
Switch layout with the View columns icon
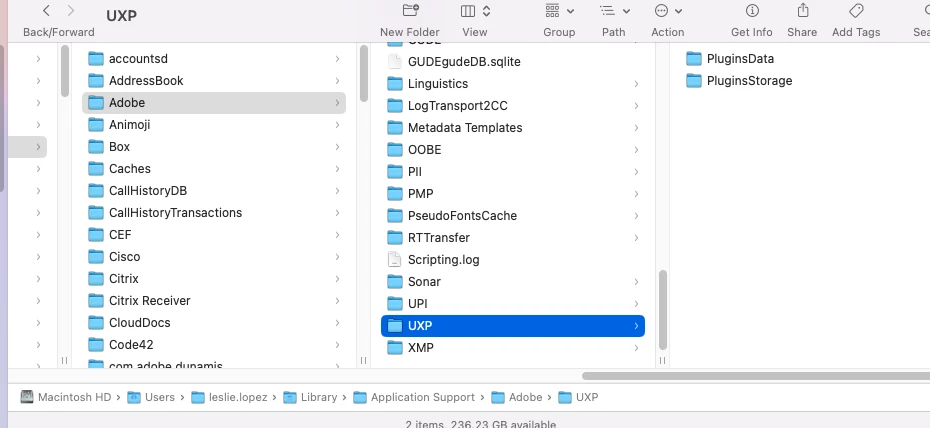[468, 11]
